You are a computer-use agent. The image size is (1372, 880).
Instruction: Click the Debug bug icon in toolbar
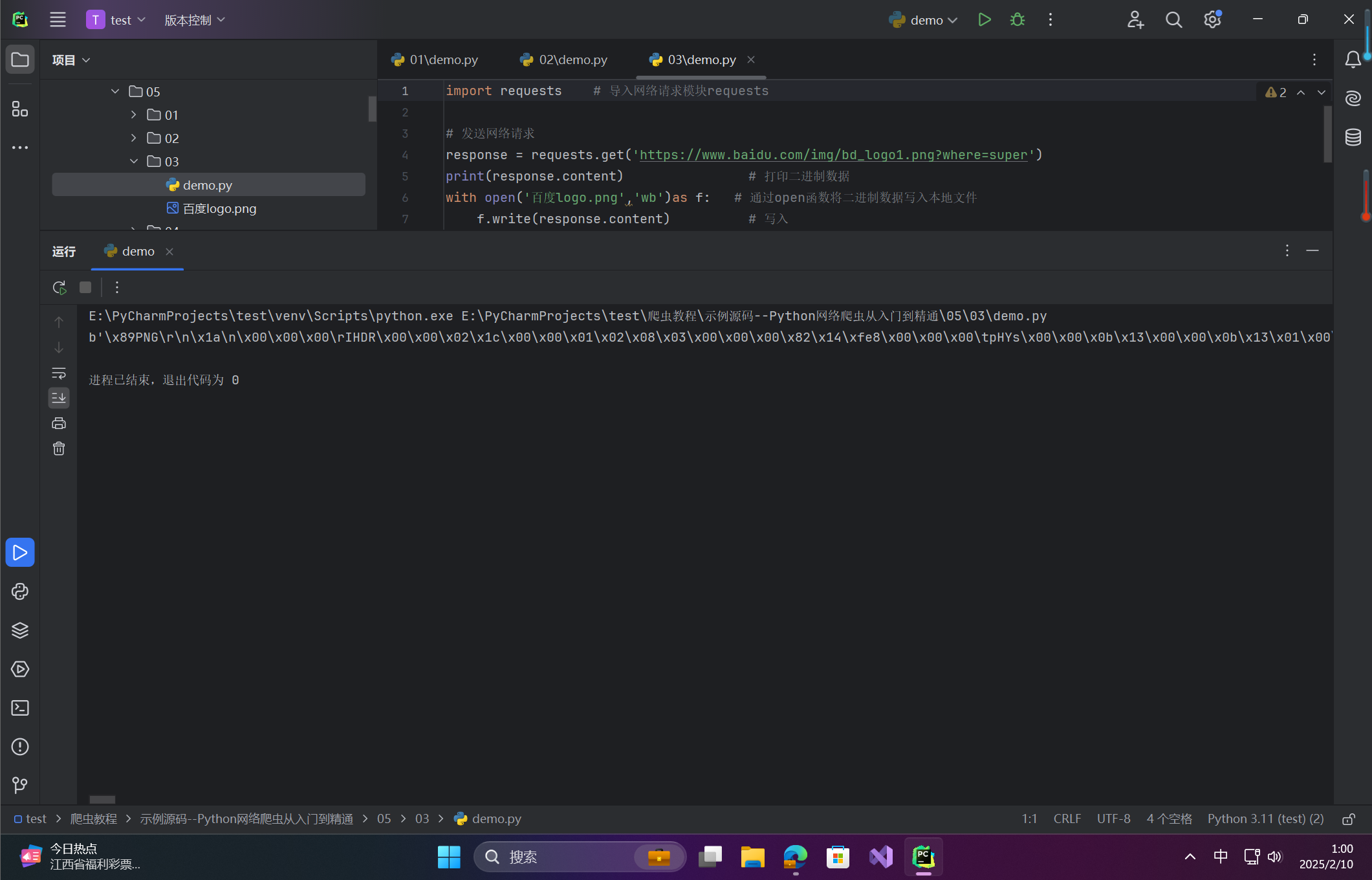click(1018, 20)
